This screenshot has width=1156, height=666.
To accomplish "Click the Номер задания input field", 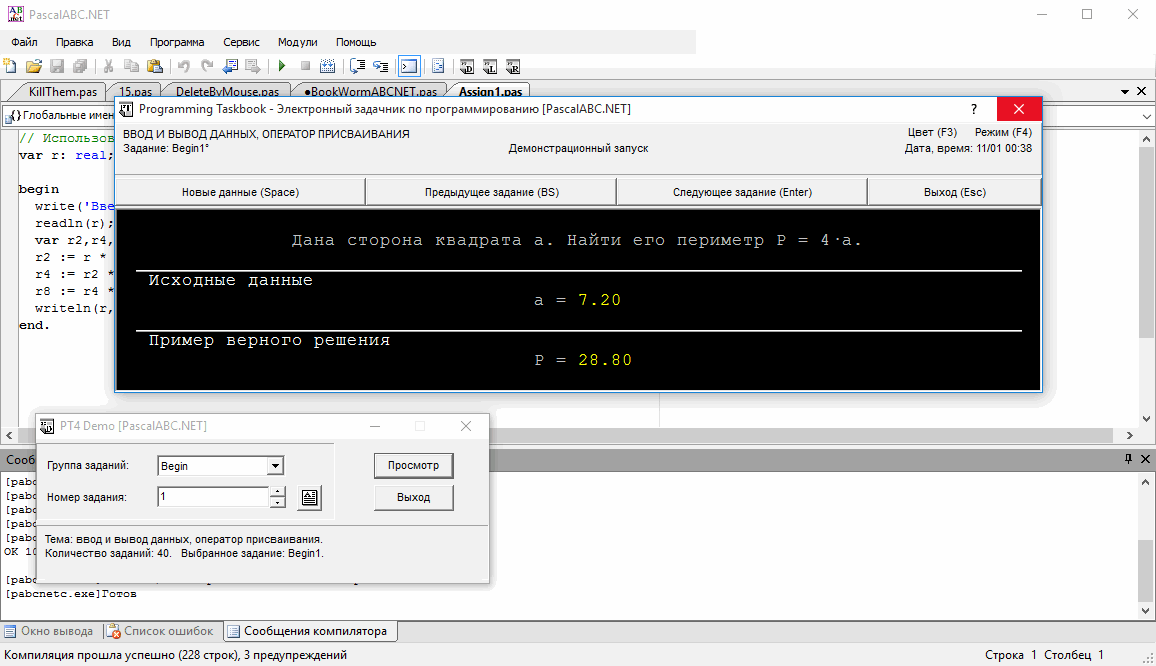I will (x=212, y=497).
